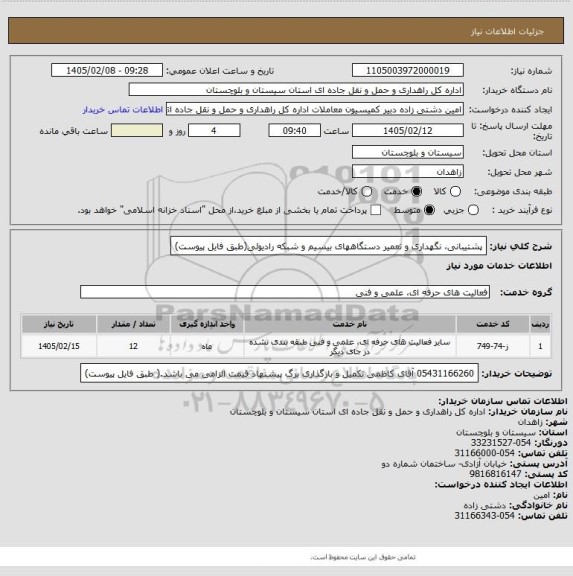Click the service group field فعالیت های حرفه ای
Screen dimensions: 573x576
coord(285,292)
